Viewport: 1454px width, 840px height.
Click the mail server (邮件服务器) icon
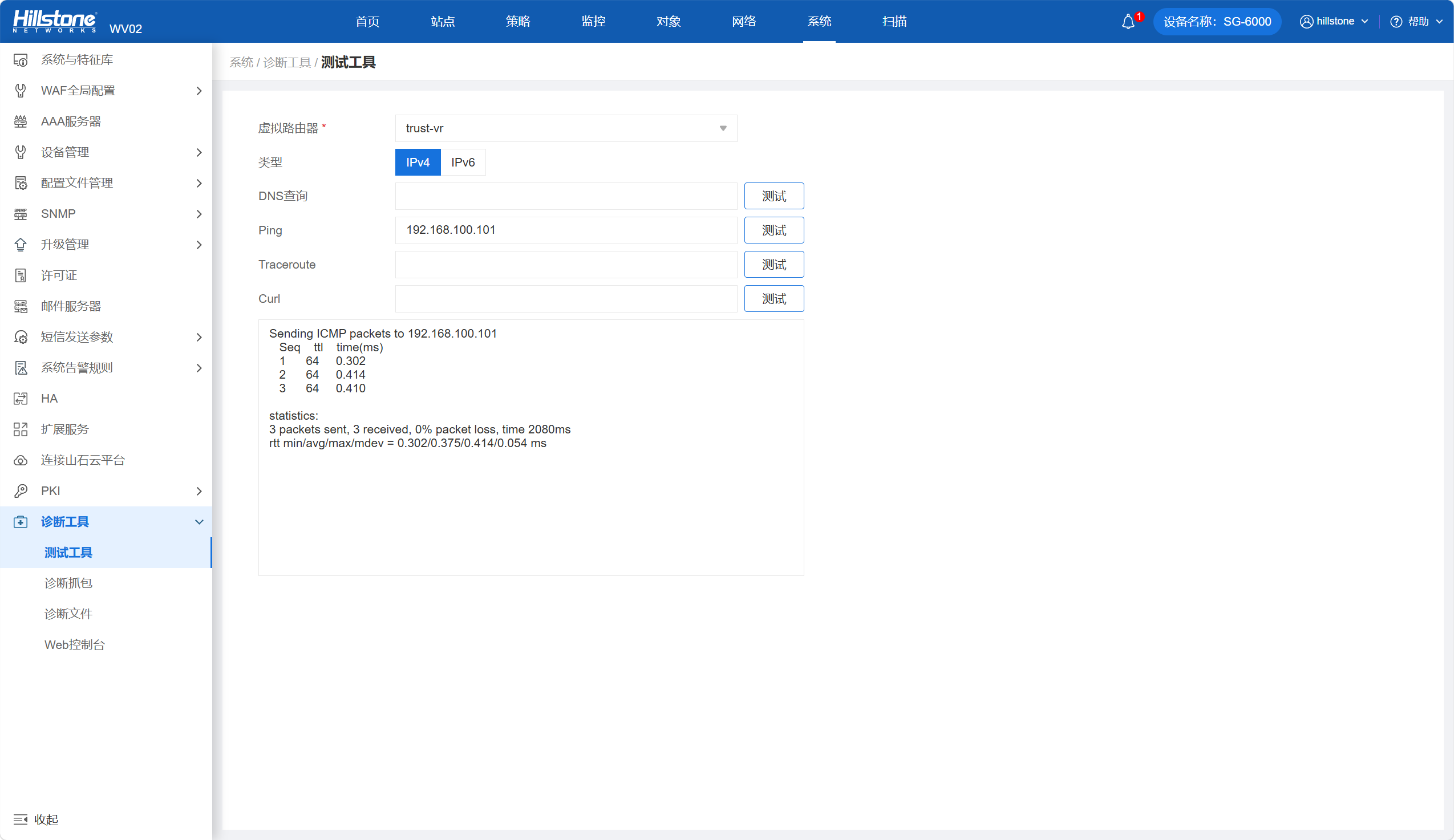click(x=21, y=306)
